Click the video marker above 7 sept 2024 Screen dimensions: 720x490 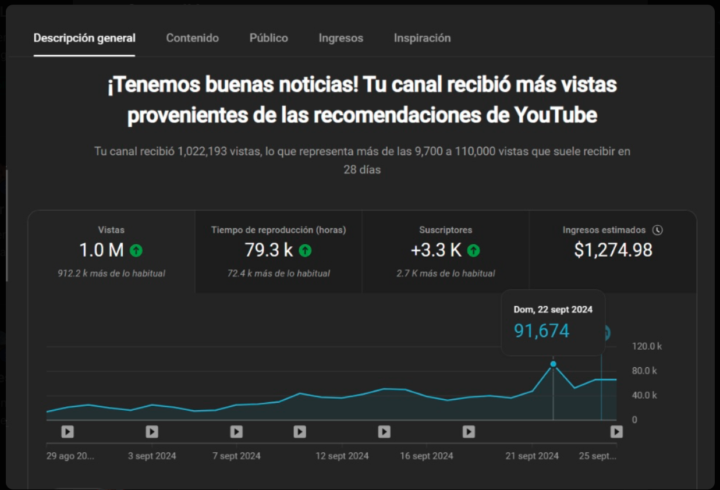(x=236, y=432)
